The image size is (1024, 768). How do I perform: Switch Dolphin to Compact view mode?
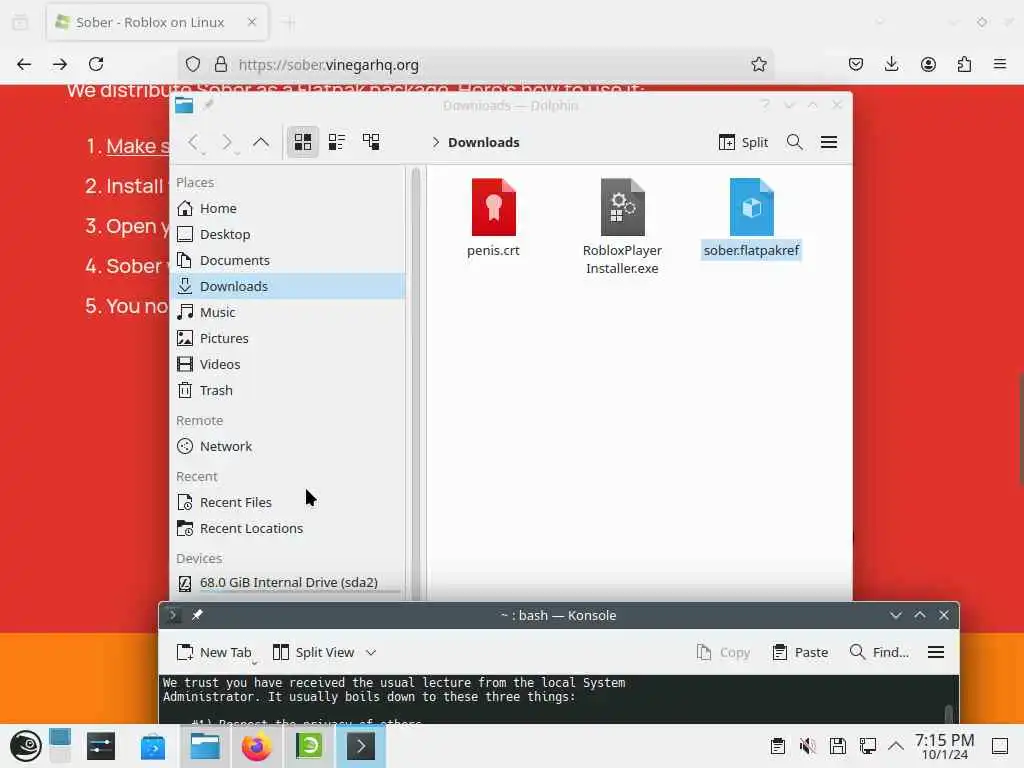click(337, 142)
